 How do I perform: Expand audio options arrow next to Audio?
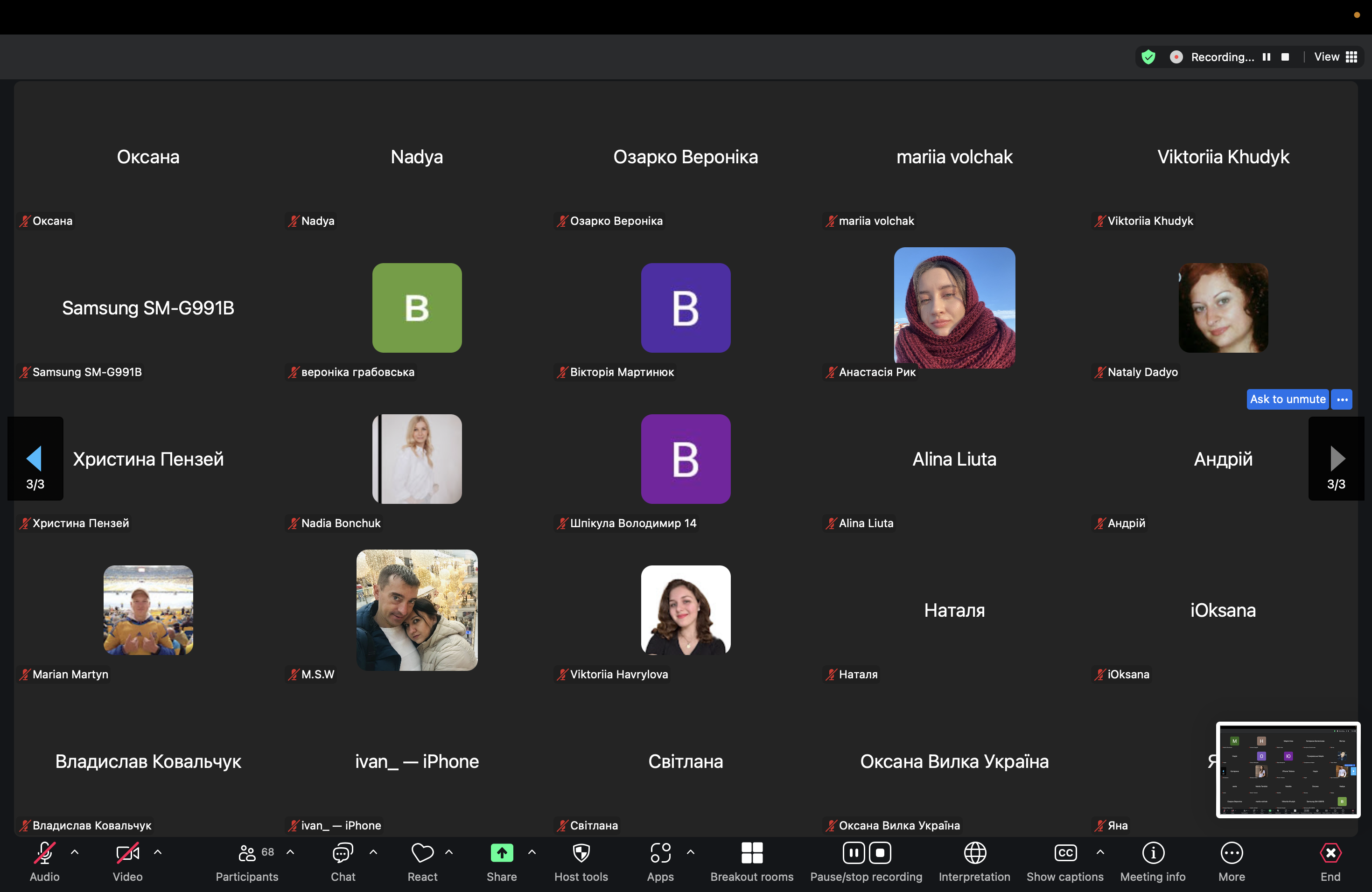click(x=74, y=852)
